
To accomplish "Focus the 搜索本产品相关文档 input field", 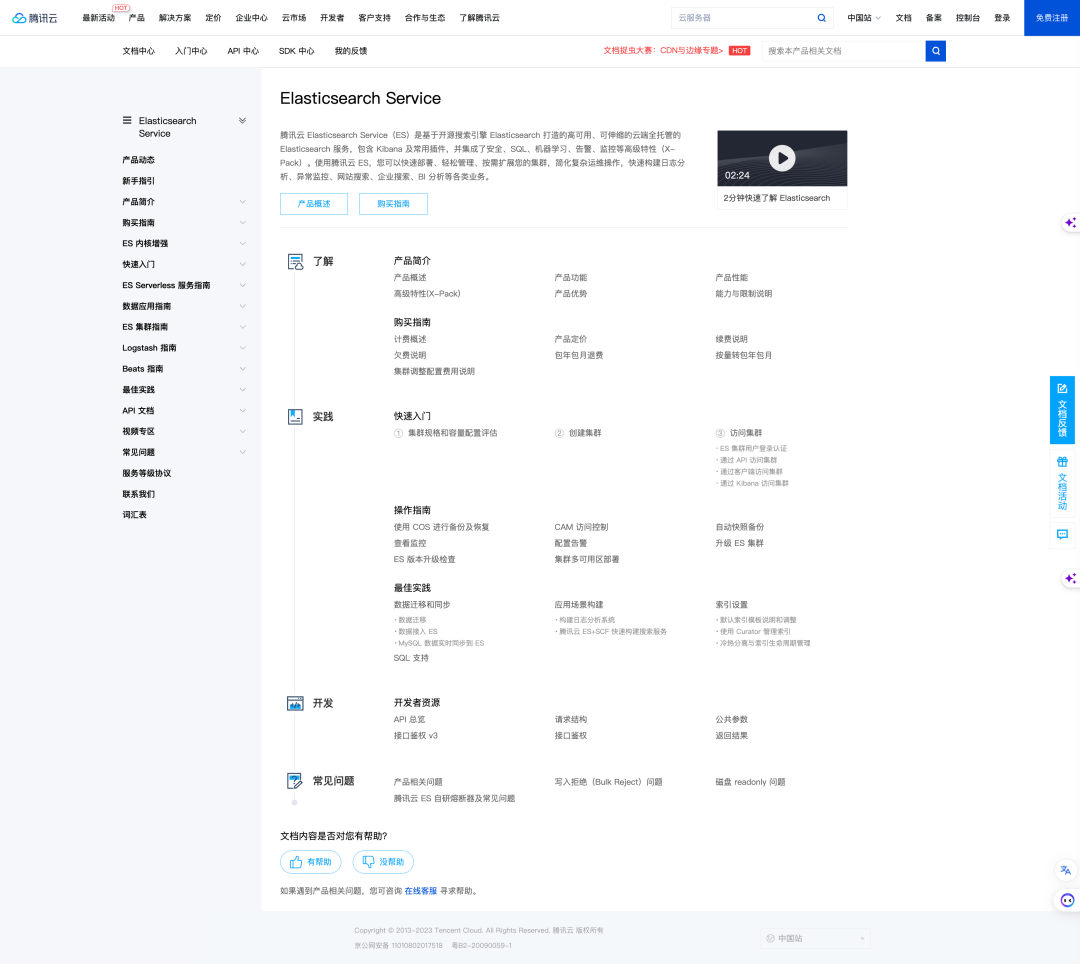I will click(x=843, y=51).
